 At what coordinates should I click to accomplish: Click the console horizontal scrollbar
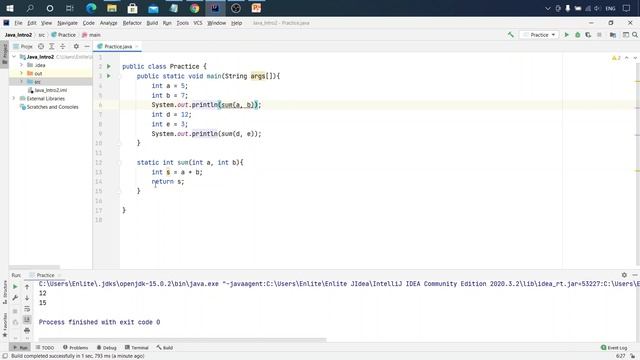tap(182, 340)
